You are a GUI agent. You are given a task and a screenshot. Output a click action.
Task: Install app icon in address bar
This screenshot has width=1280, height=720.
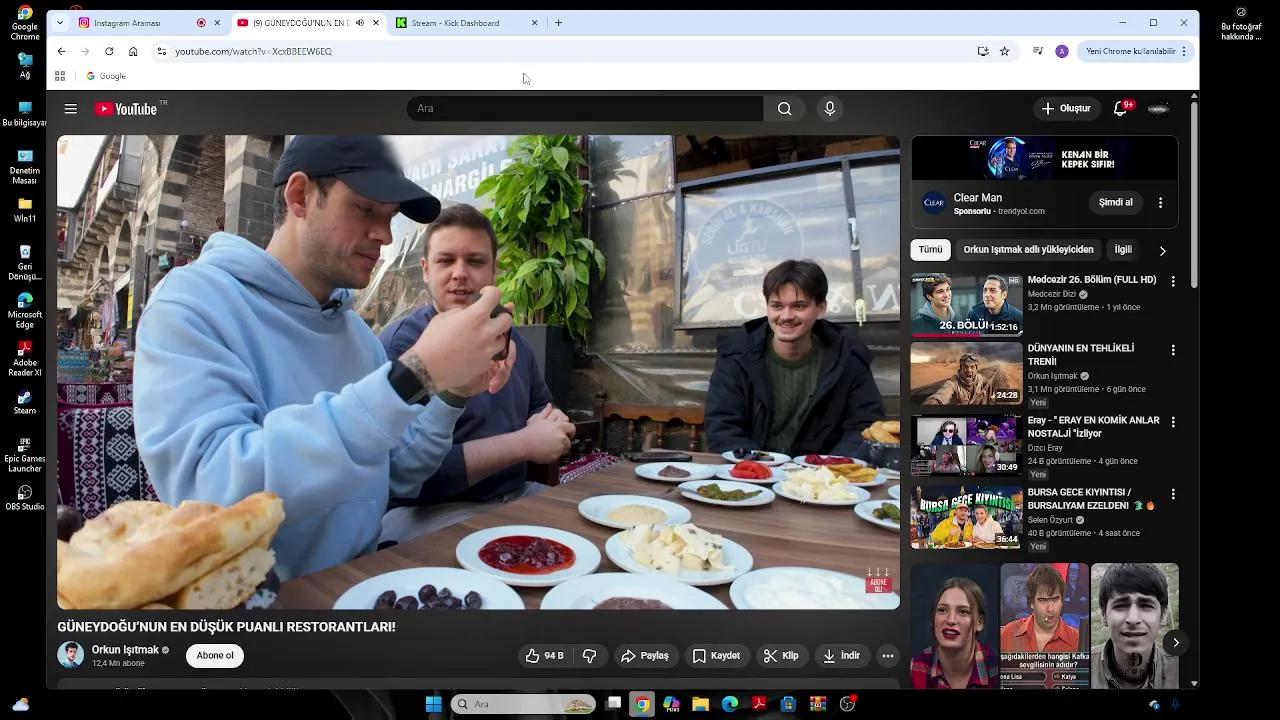(983, 51)
